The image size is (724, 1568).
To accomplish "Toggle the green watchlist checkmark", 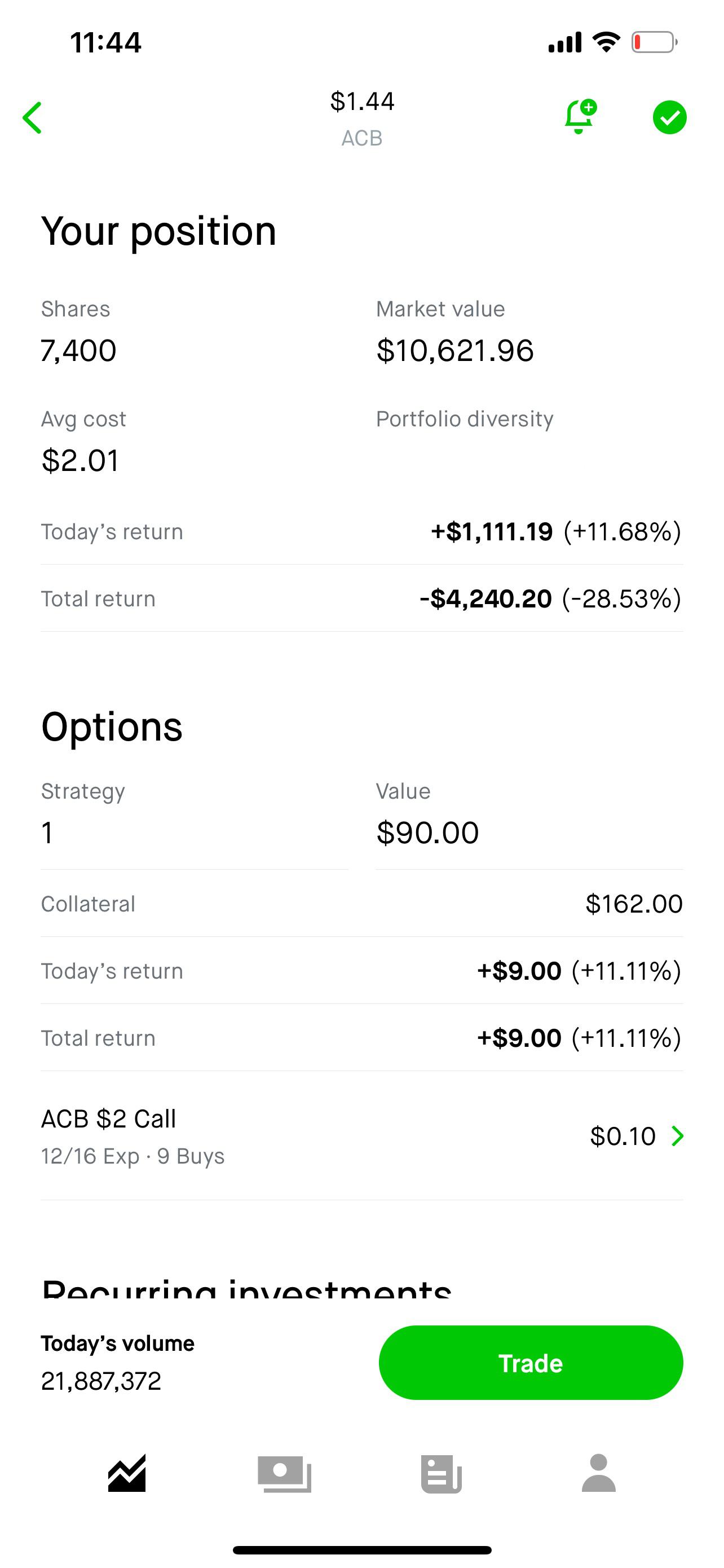I will coord(669,117).
